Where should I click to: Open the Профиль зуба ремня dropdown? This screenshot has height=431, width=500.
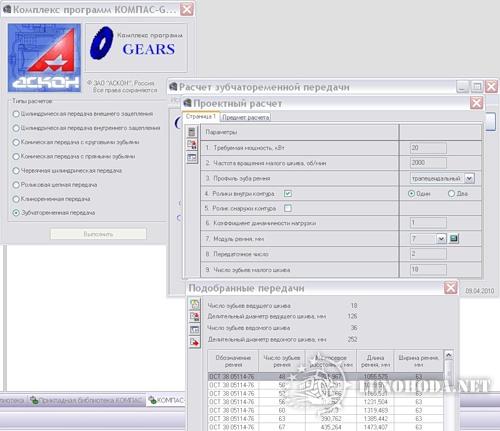[x=469, y=178]
